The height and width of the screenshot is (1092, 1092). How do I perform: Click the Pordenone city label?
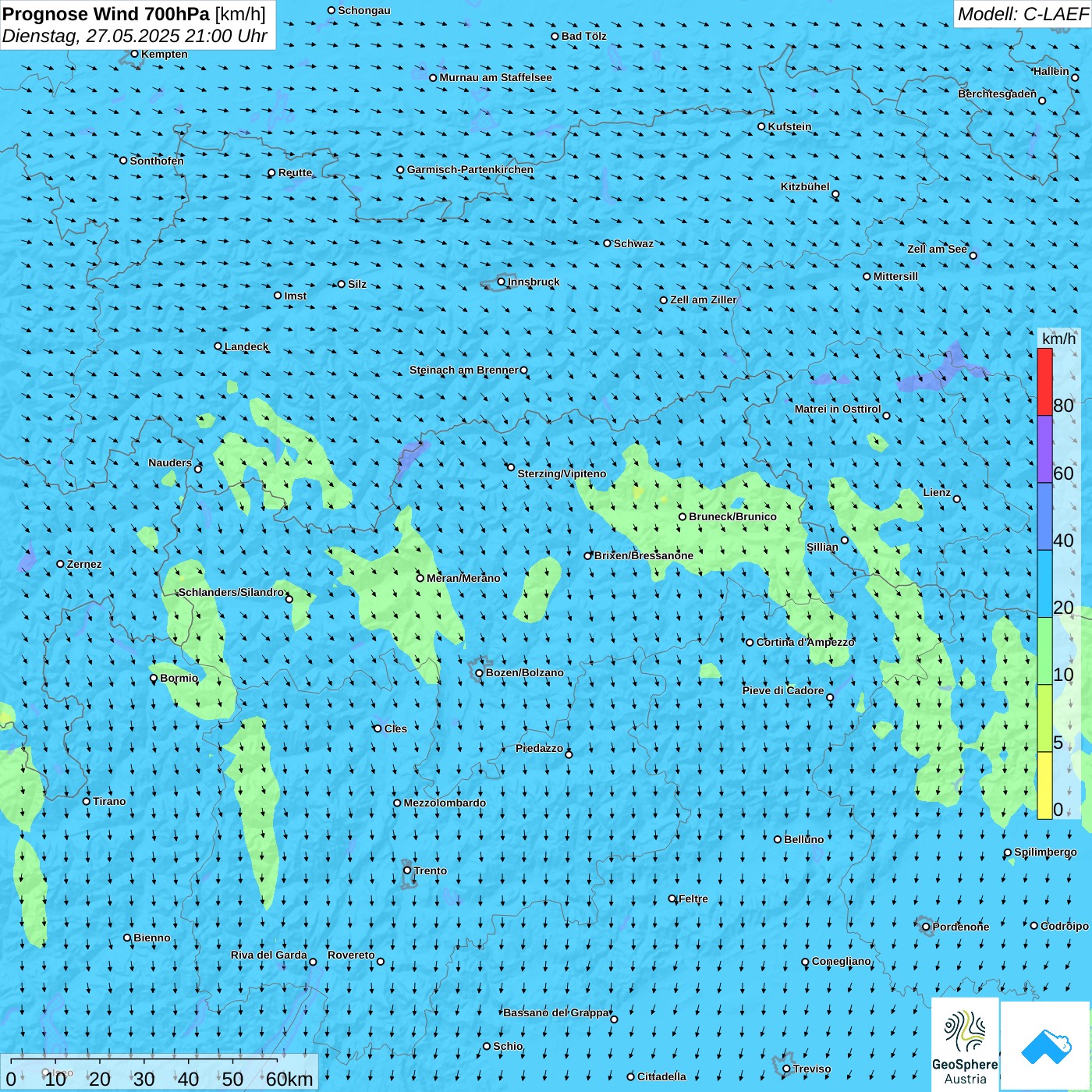tap(961, 927)
